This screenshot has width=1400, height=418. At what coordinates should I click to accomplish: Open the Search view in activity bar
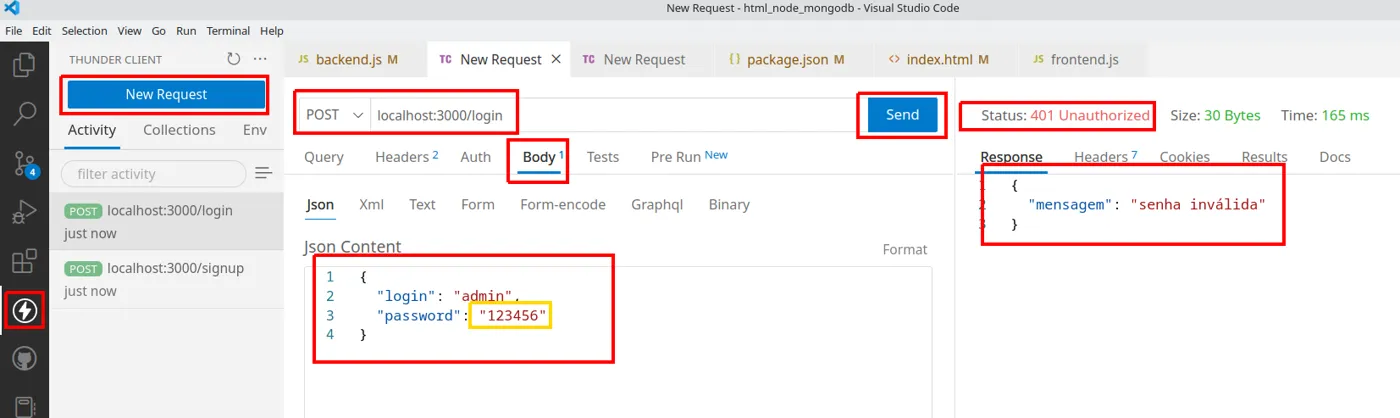[x=24, y=114]
